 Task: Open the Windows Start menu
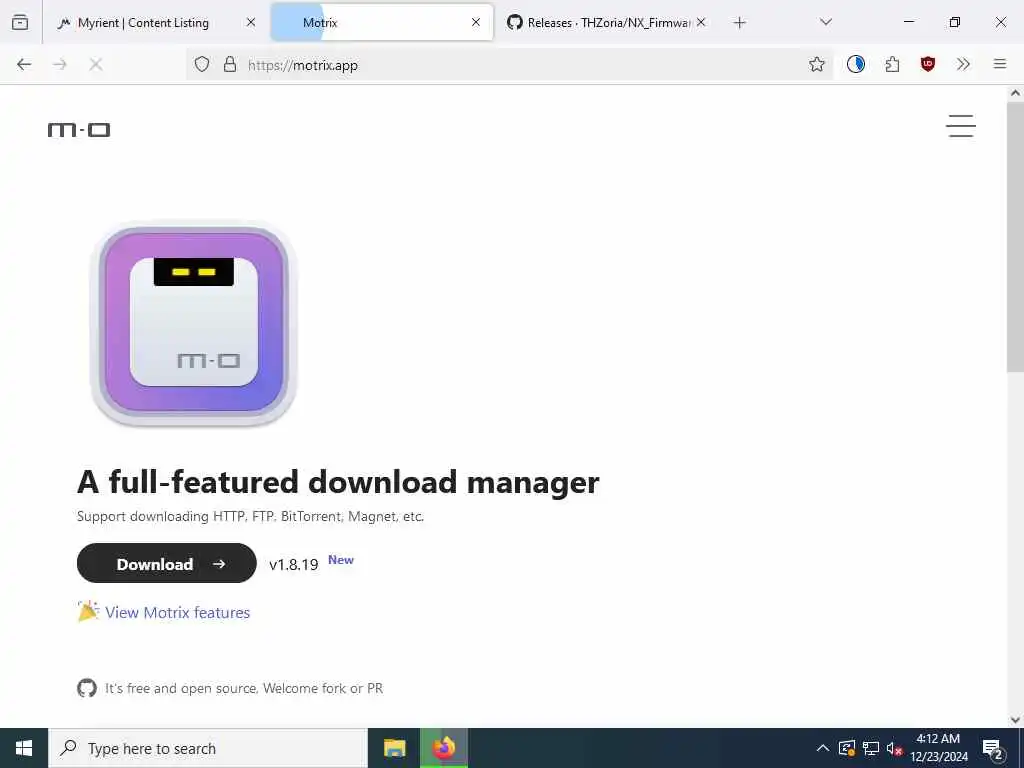pos(24,748)
